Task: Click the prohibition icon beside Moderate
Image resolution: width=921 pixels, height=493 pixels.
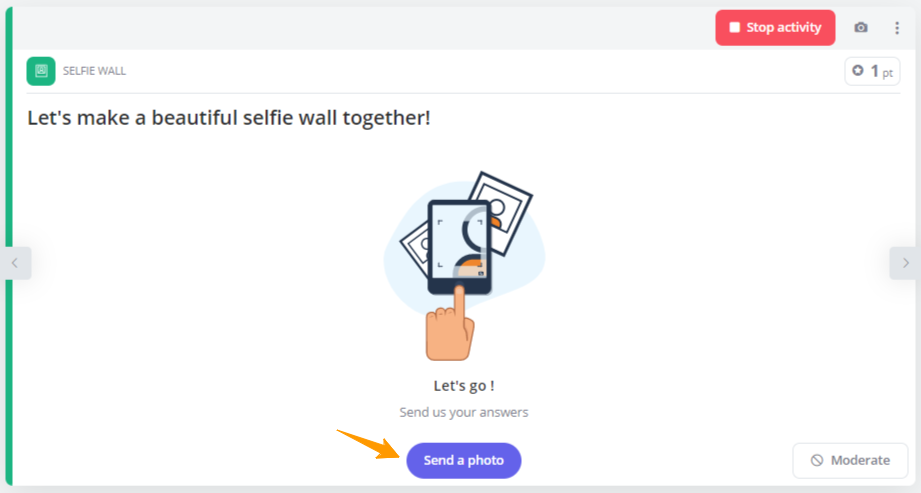Action: coord(817,460)
